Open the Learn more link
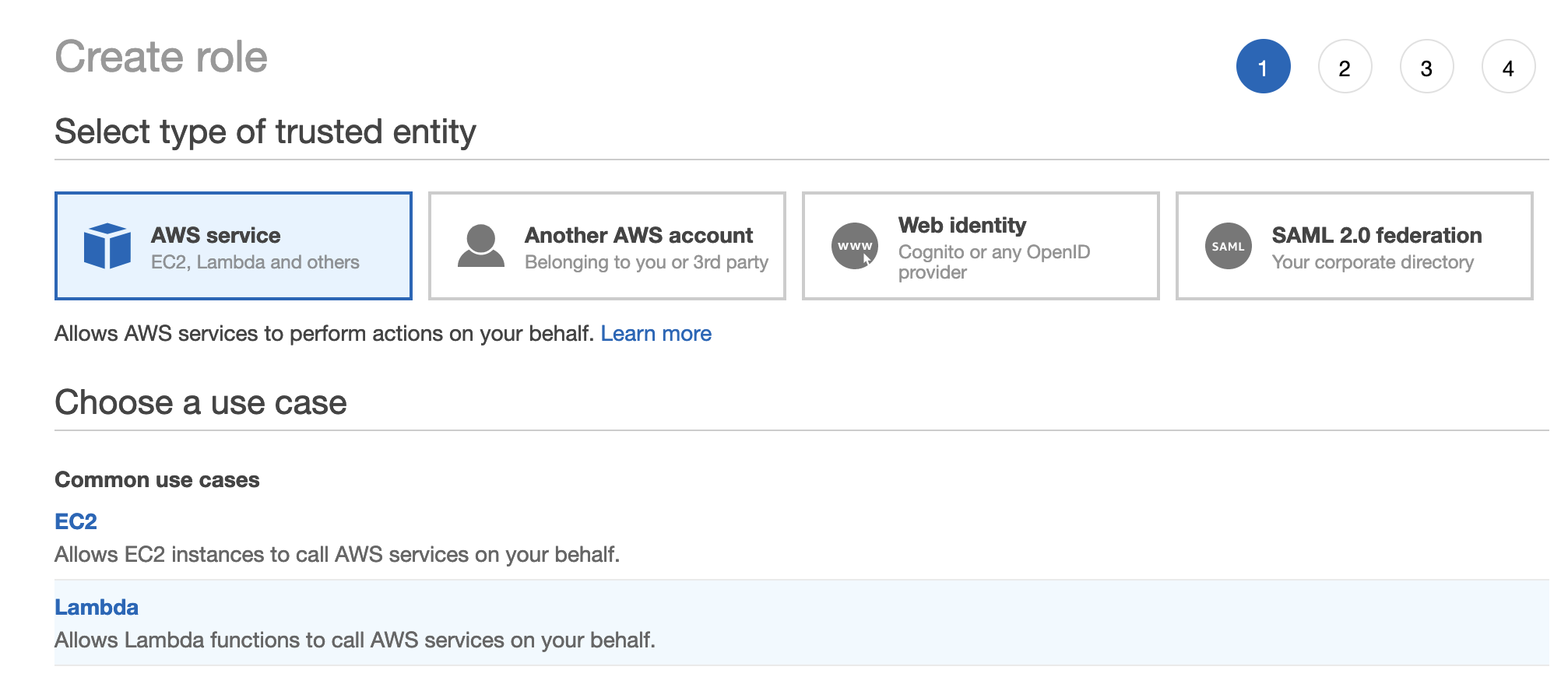 (x=656, y=334)
